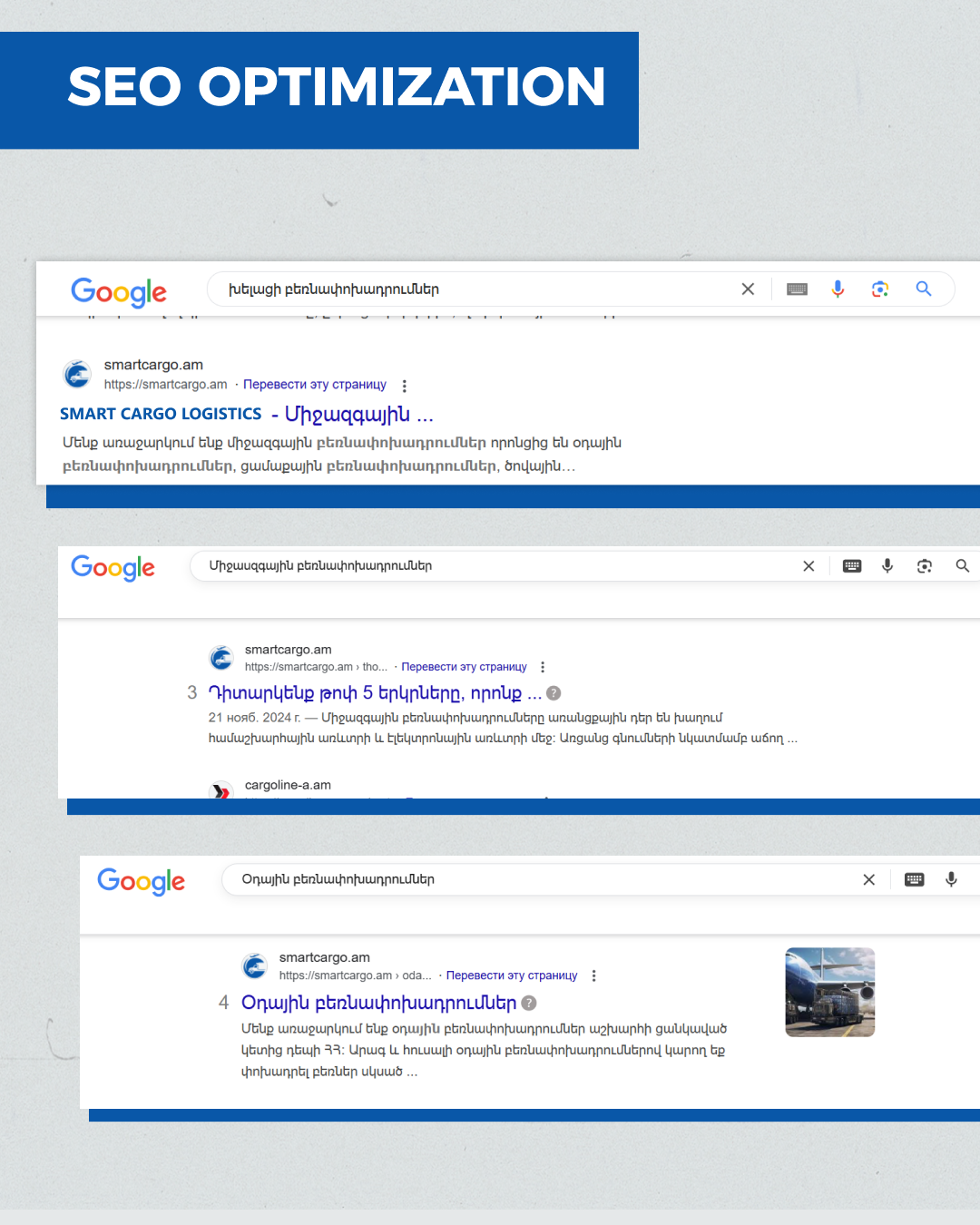The height and width of the screenshot is (1225, 980).
Task: Open the airplane cargo thumbnail image
Action: (830, 992)
